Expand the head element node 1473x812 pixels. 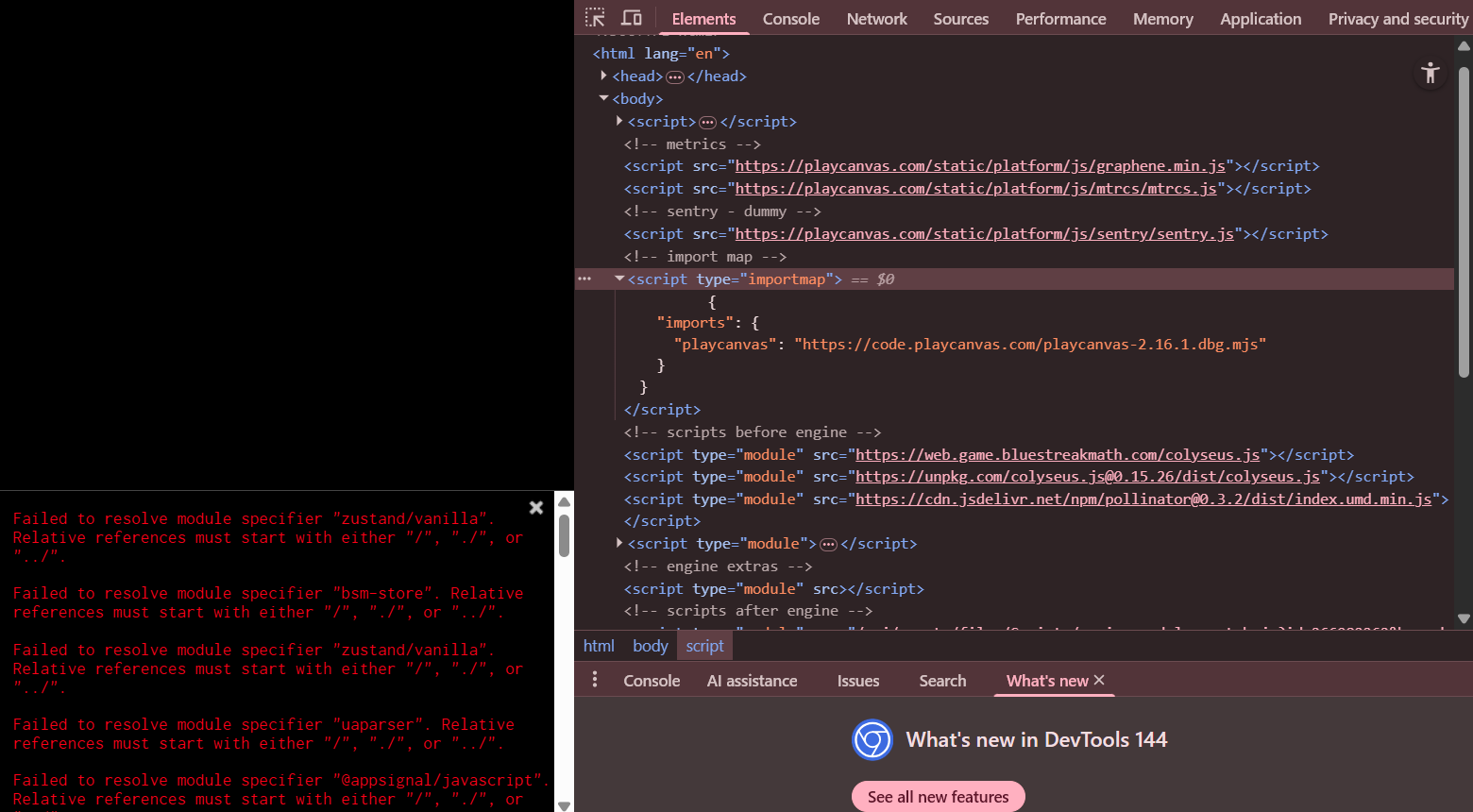603,76
